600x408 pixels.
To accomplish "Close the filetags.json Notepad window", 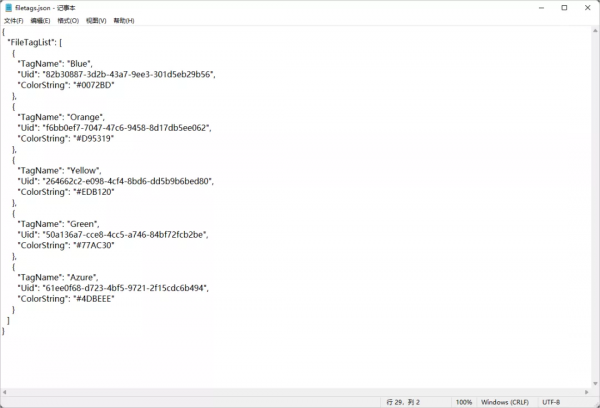I will pyautogui.click(x=588, y=8).
